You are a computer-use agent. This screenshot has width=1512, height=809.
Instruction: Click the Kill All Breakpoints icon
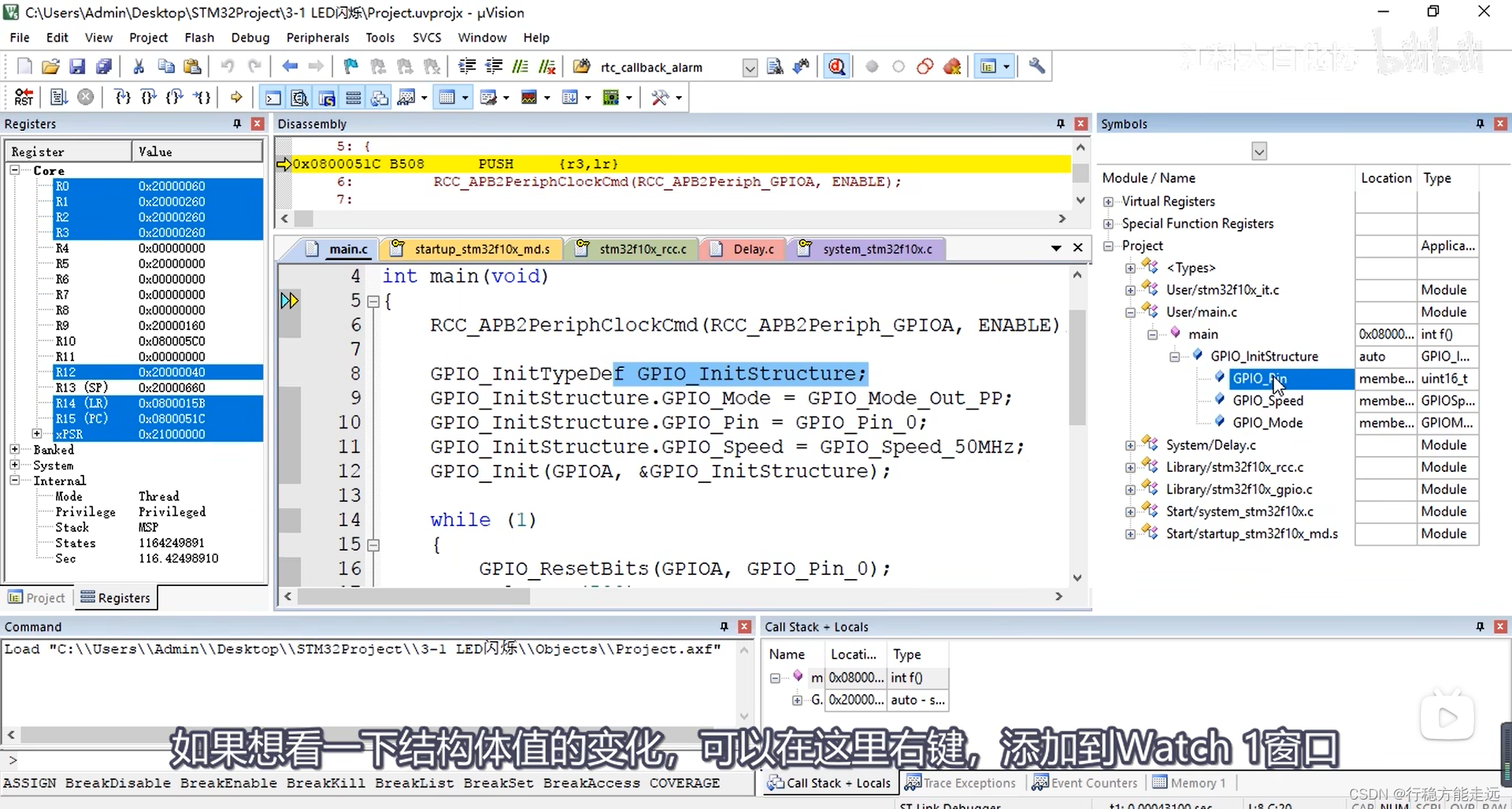pyautogui.click(x=952, y=67)
